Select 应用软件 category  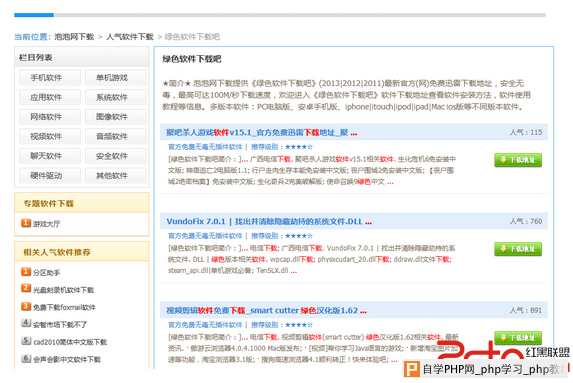50,97
